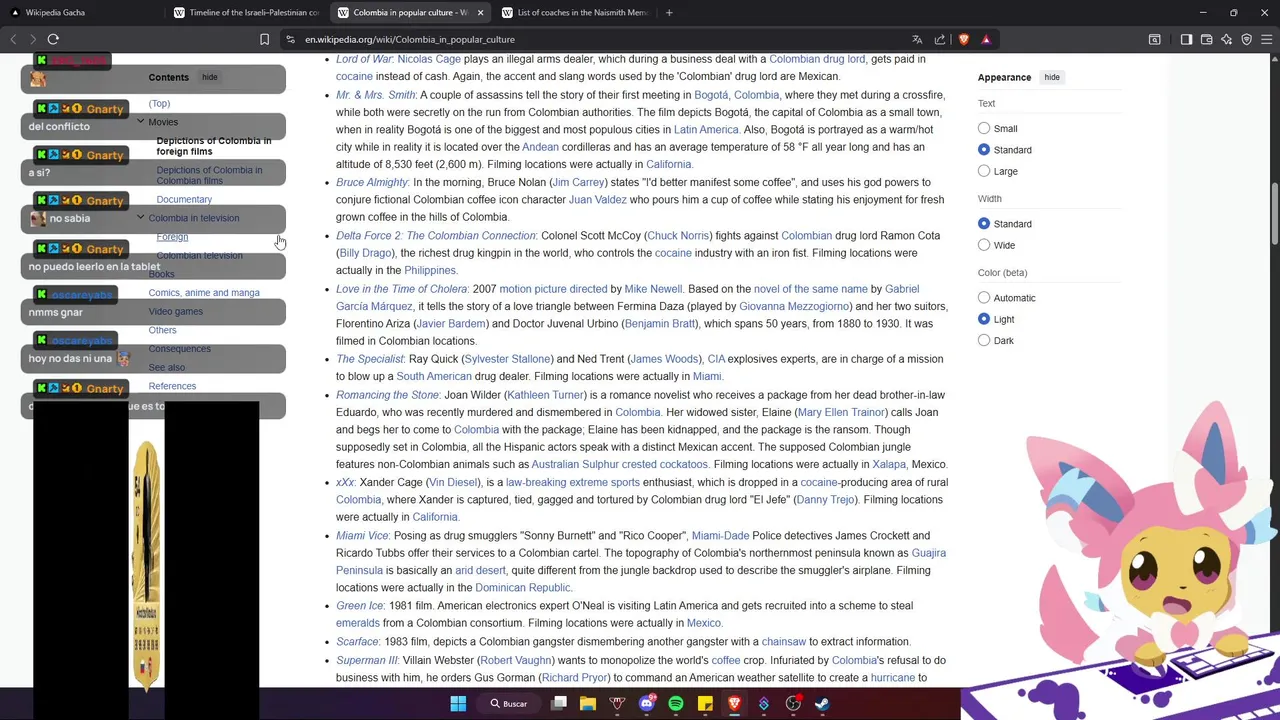
Task: Collapse Colombia in television section in Contents
Action: click(140, 217)
